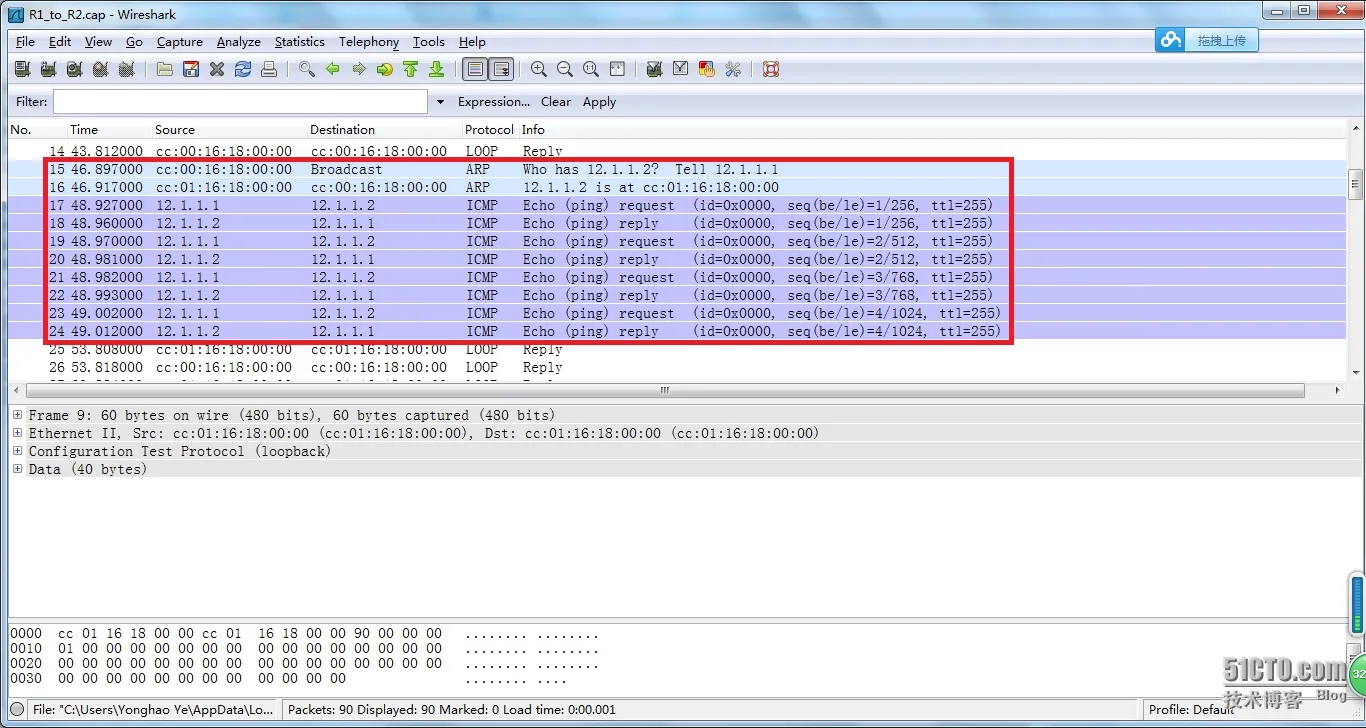1366x728 pixels.
Task: Open help lifebuoy icon
Action: click(x=771, y=69)
